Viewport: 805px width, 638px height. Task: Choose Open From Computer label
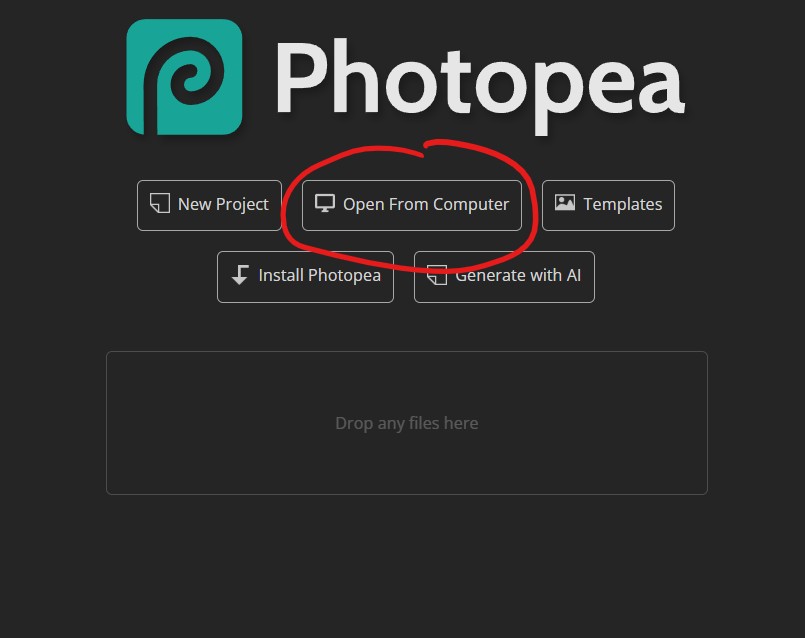pos(426,204)
